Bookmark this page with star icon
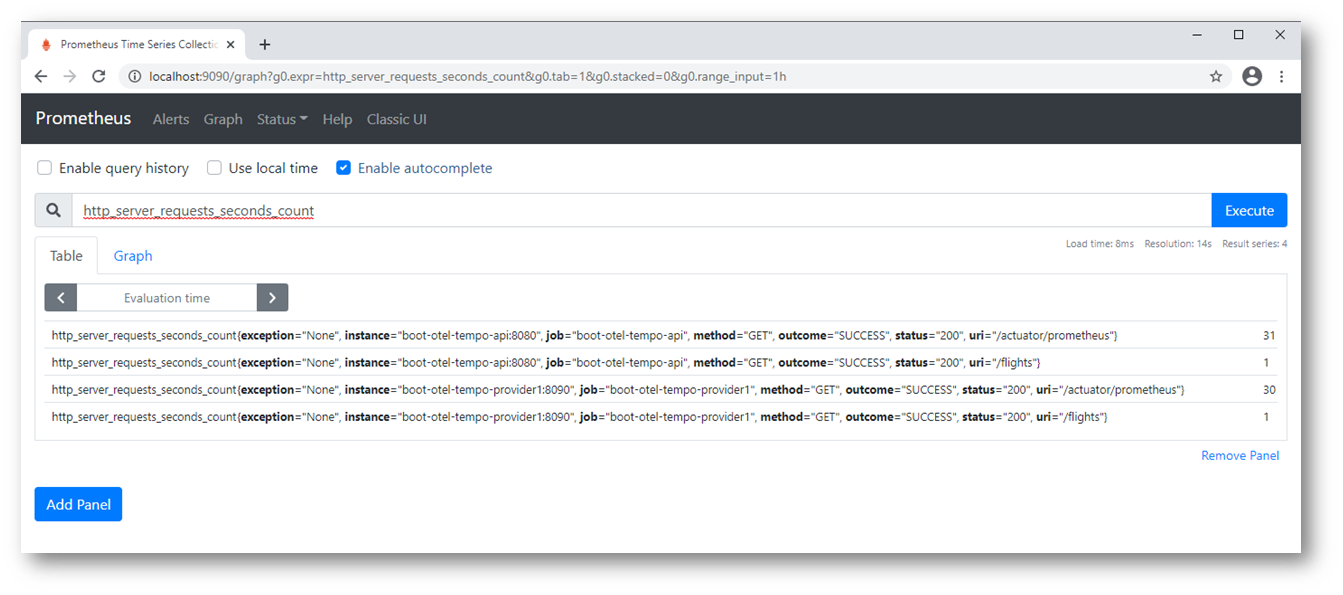The image size is (1343, 595). coord(1216,76)
